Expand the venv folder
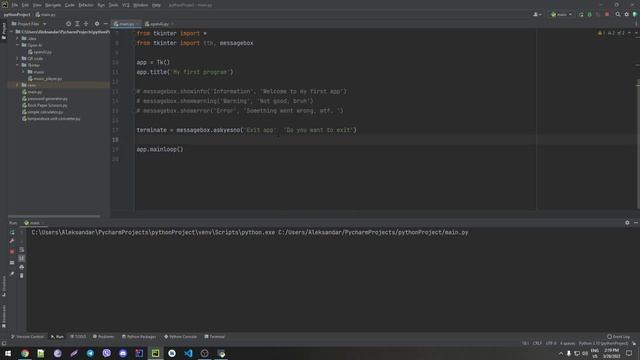Image resolution: width=640 pixels, height=360 pixels. (x=18, y=85)
